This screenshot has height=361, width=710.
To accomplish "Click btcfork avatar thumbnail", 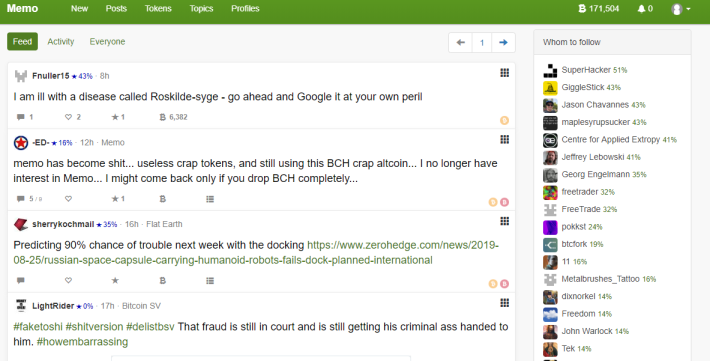I will (x=550, y=245).
